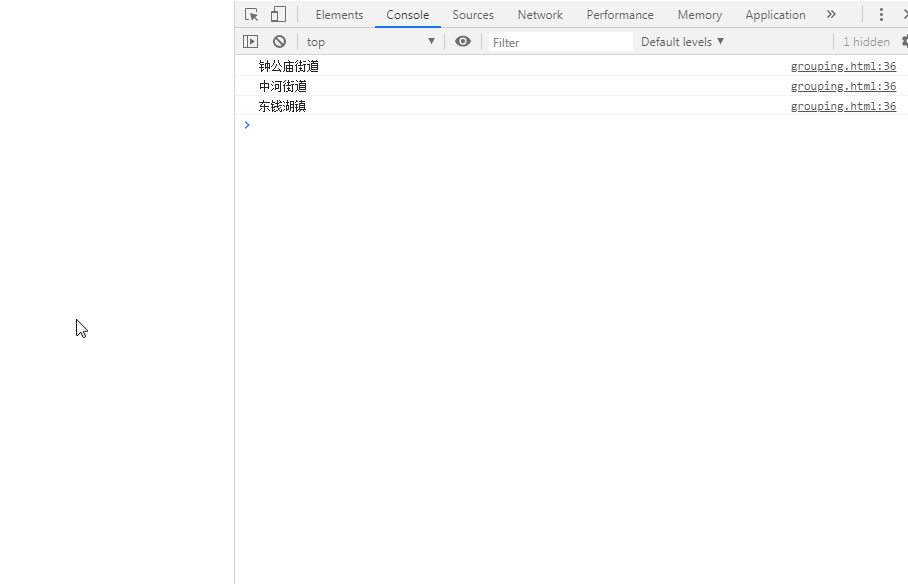This screenshot has height=584, width=908.
Task: Go to the Memory tab
Action: tap(700, 15)
